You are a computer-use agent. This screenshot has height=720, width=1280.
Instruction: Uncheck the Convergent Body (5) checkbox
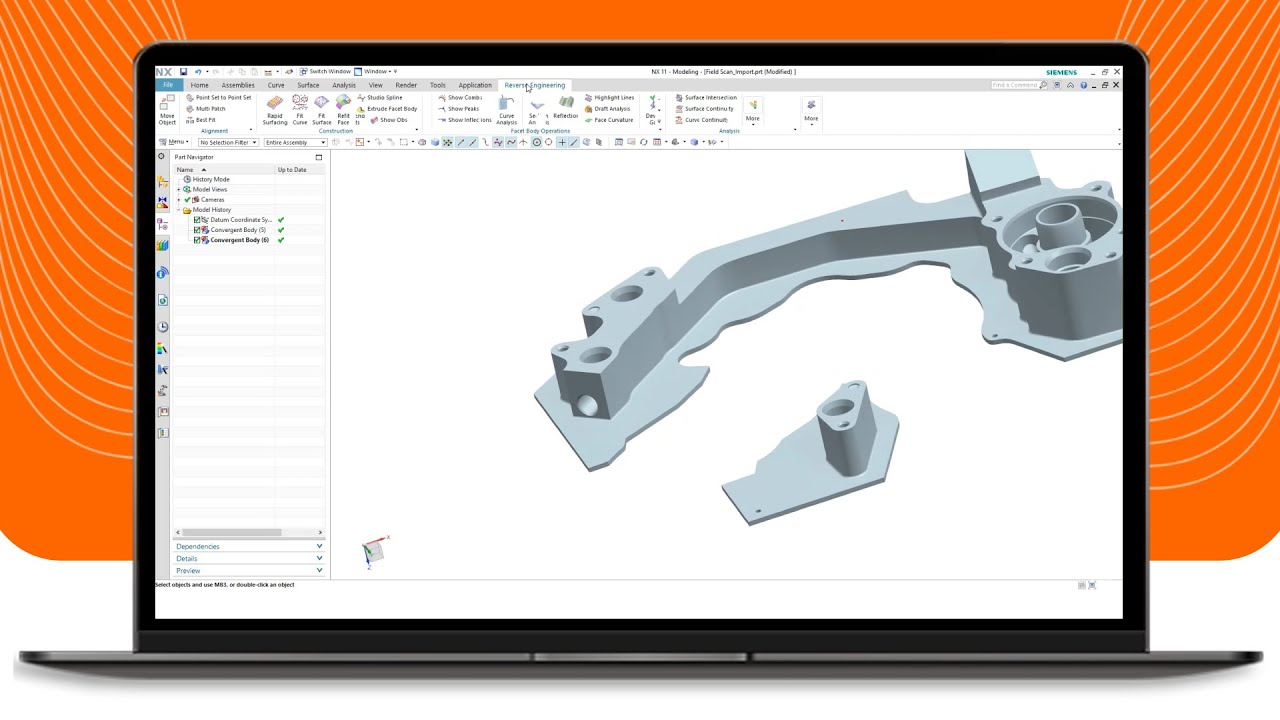[x=198, y=230]
